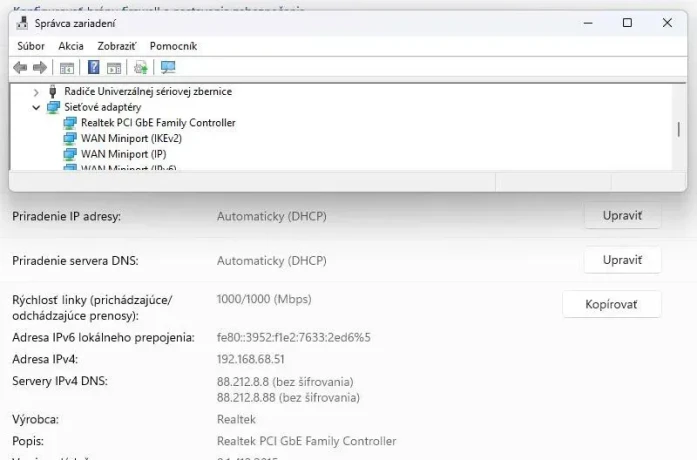Click the USB controllers plug icon
697x460 pixels.
click(52, 92)
